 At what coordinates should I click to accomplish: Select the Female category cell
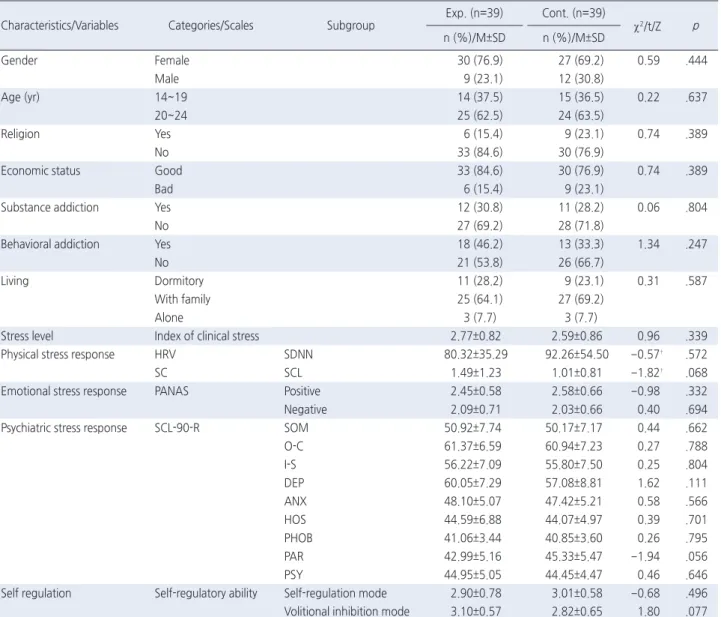(172, 60)
